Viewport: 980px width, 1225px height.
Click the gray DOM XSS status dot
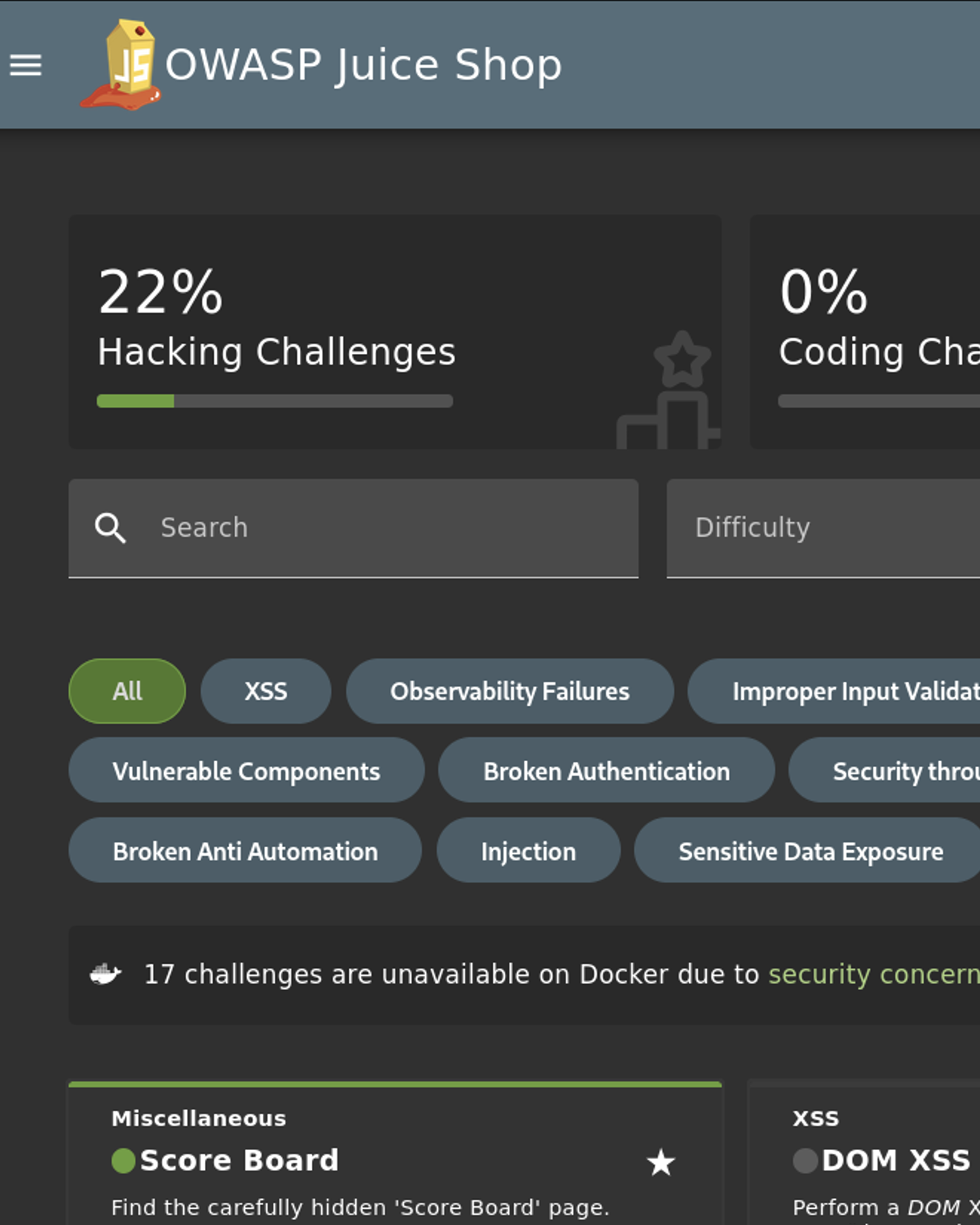[805, 1160]
